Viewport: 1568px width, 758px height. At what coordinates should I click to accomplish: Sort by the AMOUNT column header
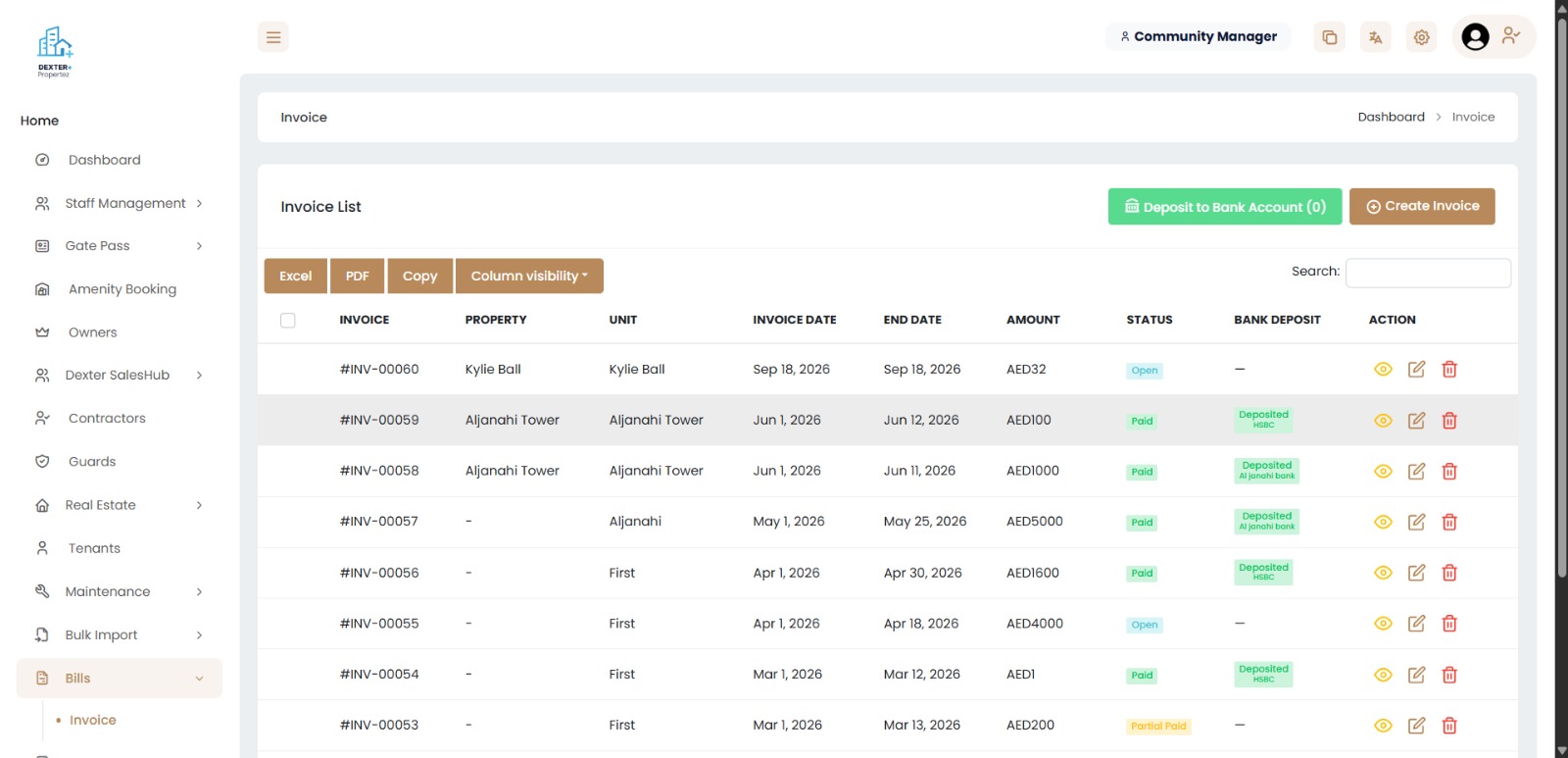1033,320
